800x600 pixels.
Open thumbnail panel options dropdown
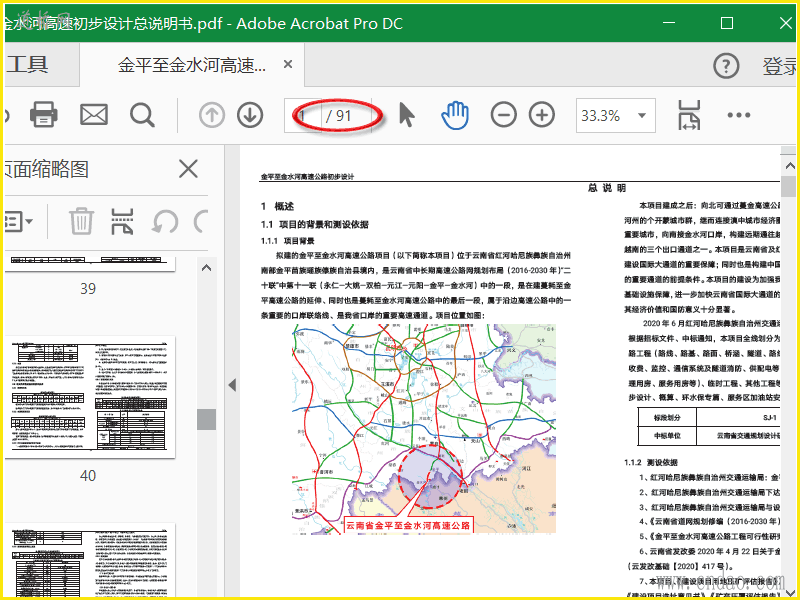[x=19, y=221]
